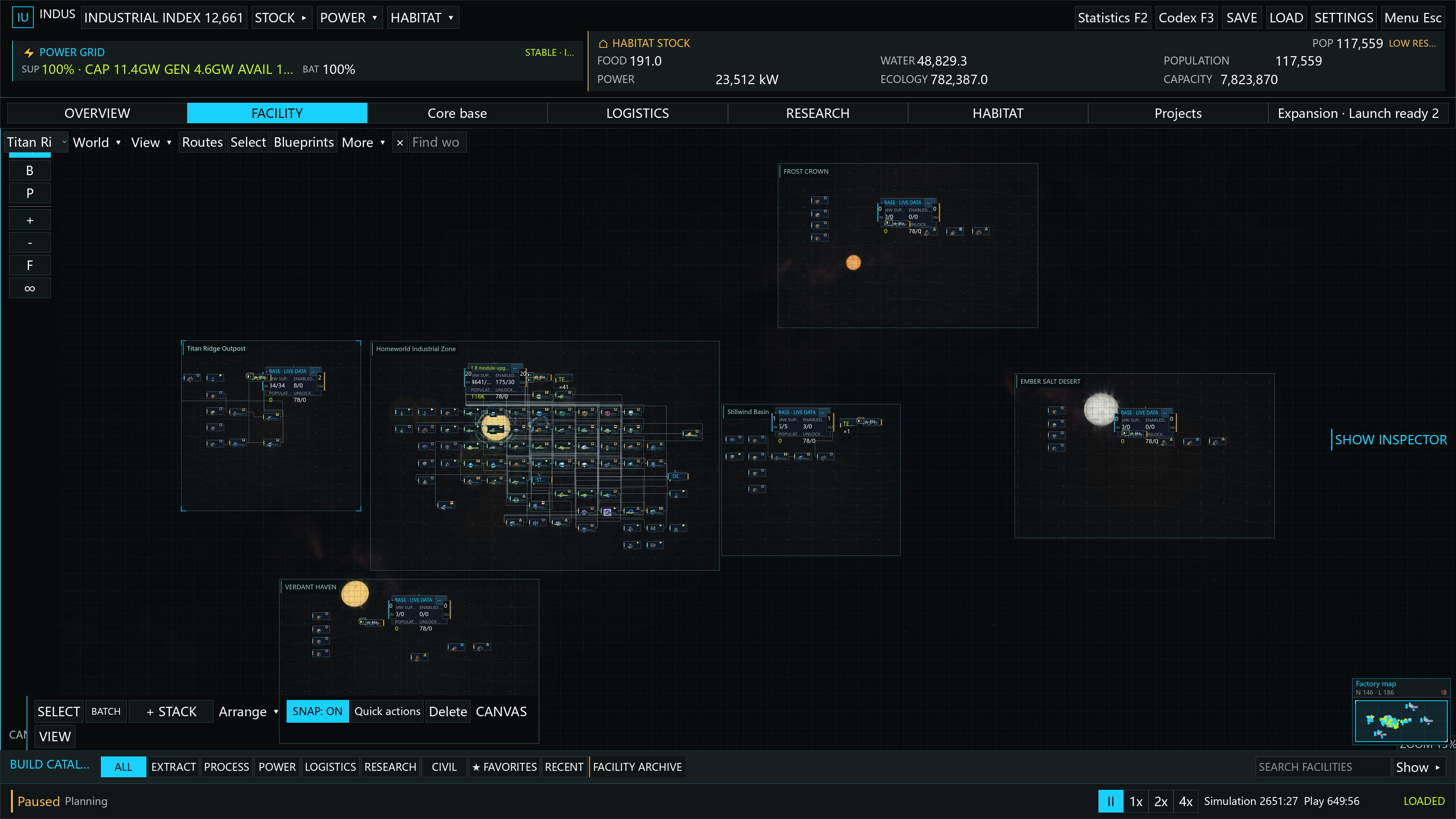1456x819 pixels.
Task: Toggle SNAP: ON setting
Action: pyautogui.click(x=317, y=712)
